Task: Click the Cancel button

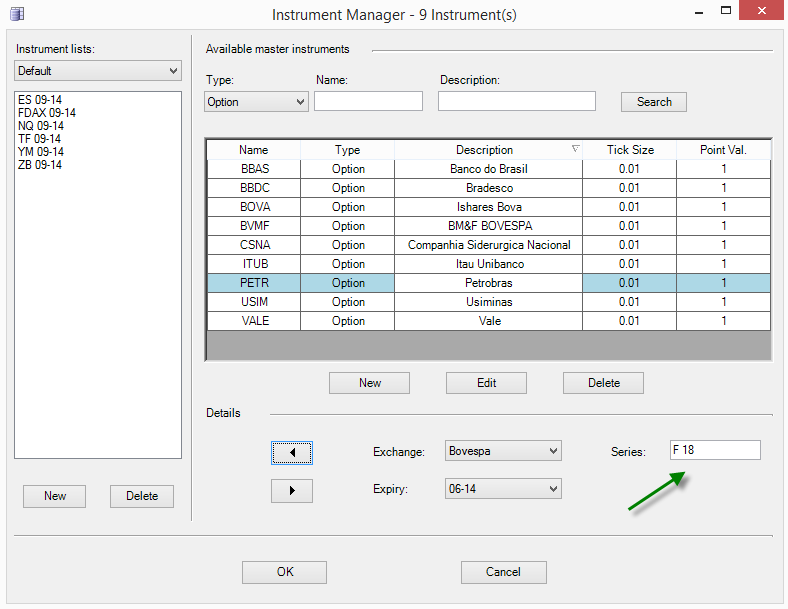Action: (x=504, y=572)
